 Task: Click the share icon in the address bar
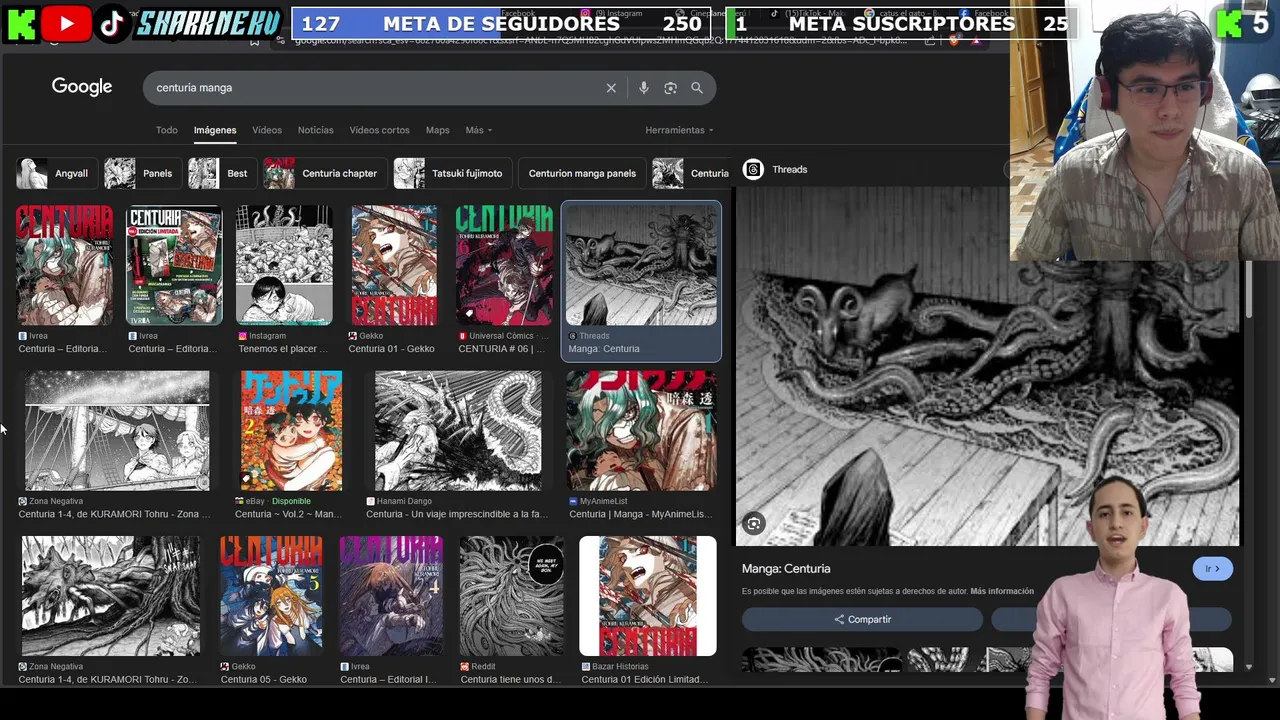coord(930,40)
